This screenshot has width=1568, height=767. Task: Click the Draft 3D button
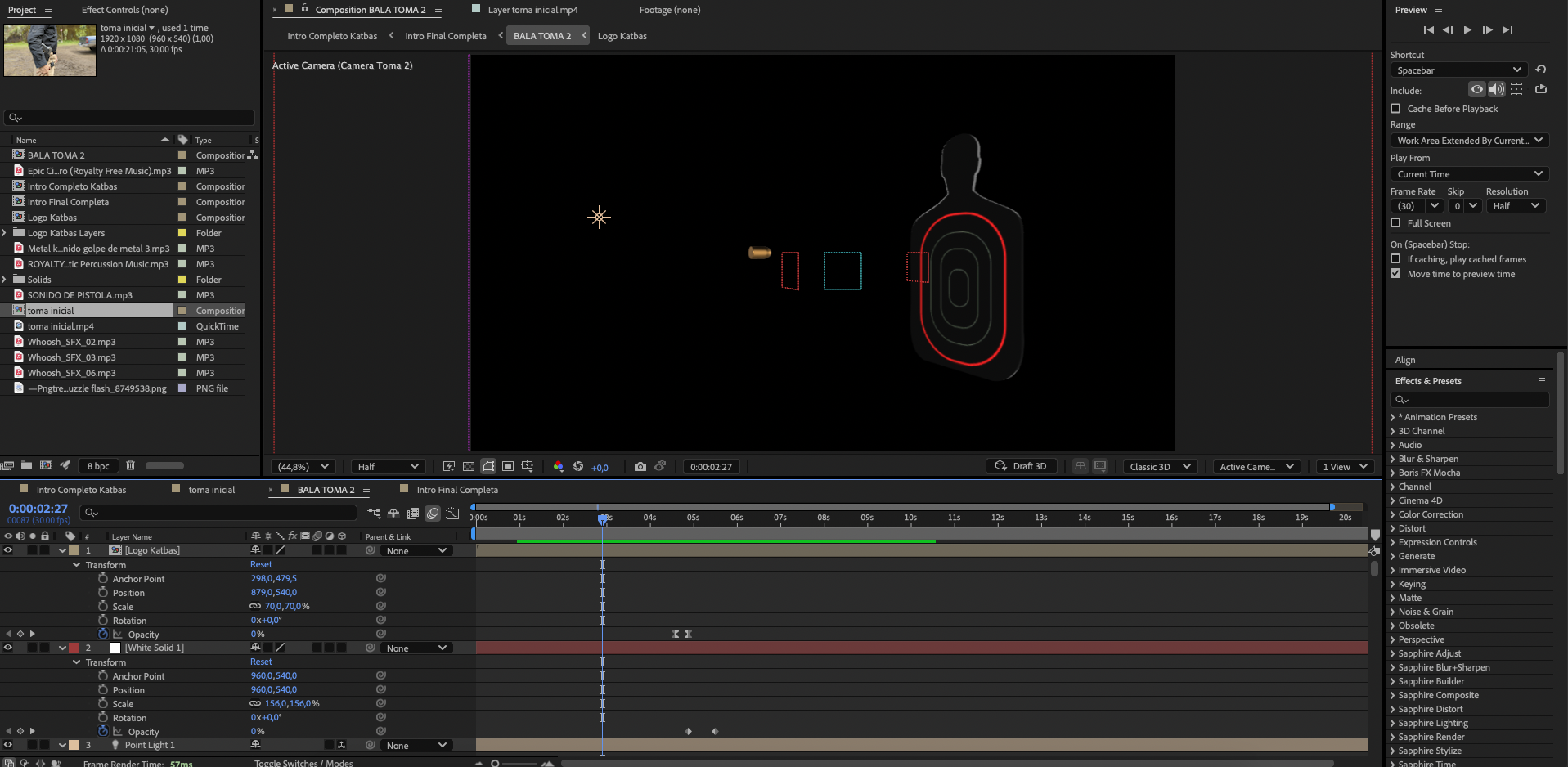1022,467
